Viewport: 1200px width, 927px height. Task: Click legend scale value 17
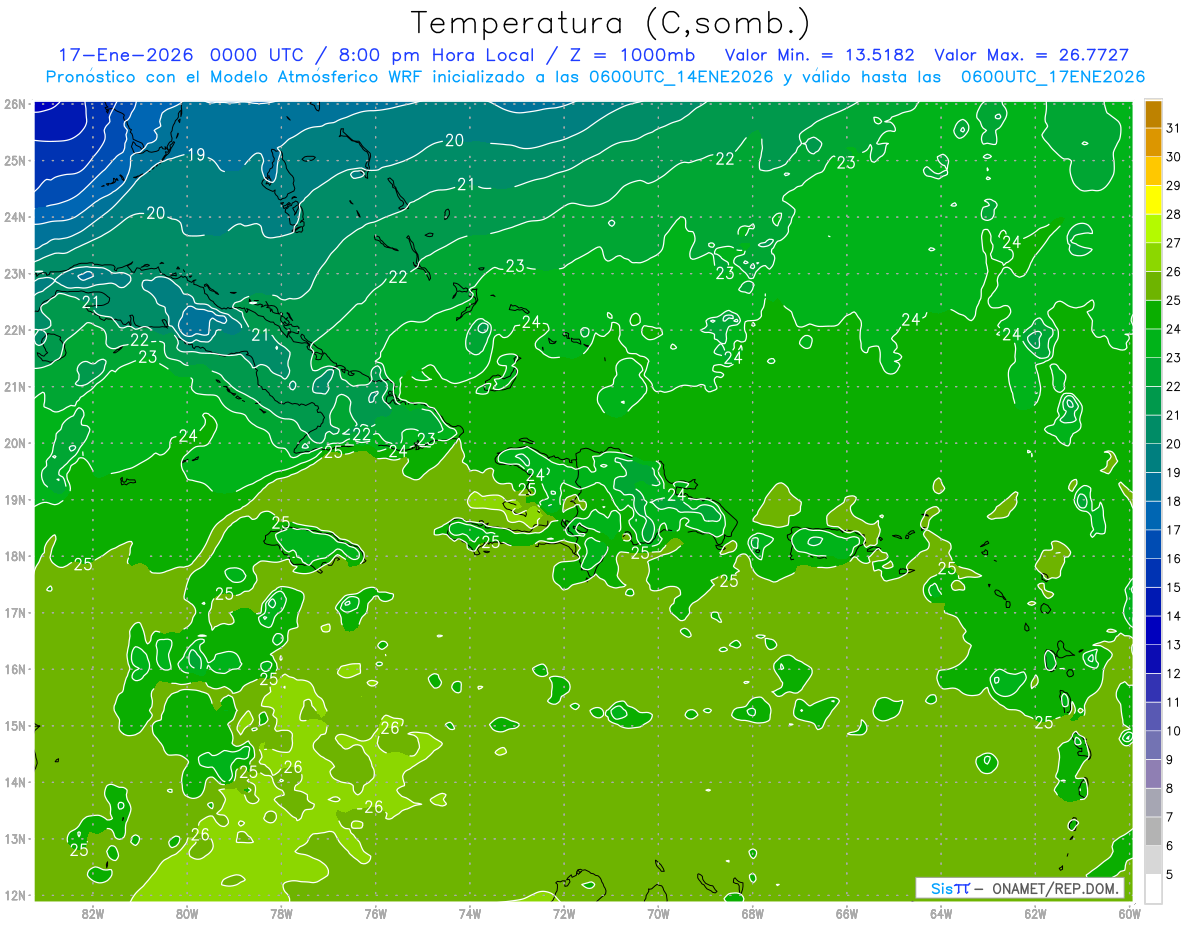click(x=1174, y=530)
